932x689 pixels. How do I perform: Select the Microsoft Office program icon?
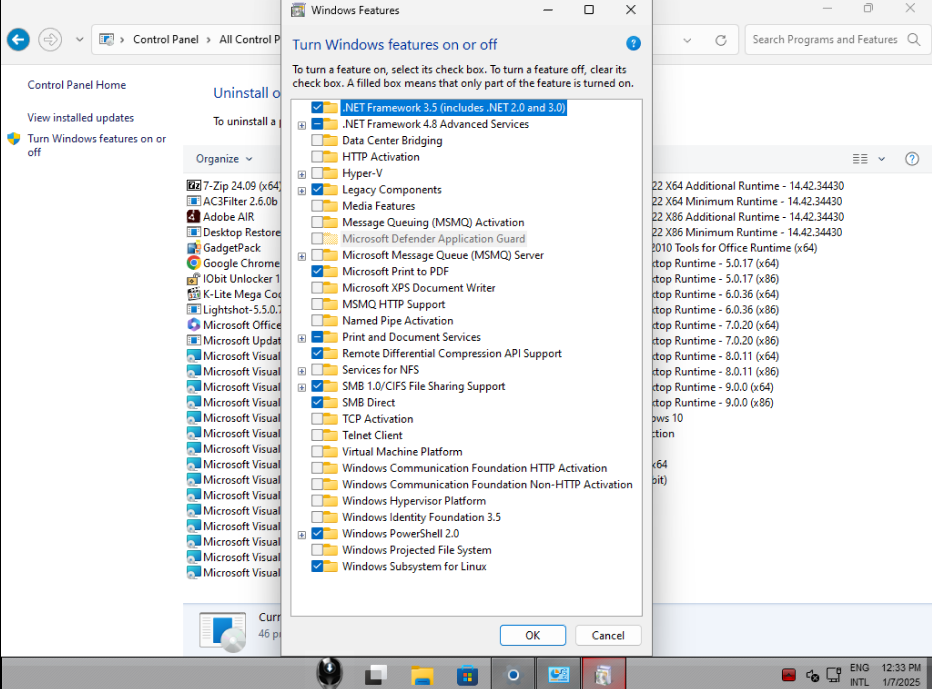tap(194, 325)
